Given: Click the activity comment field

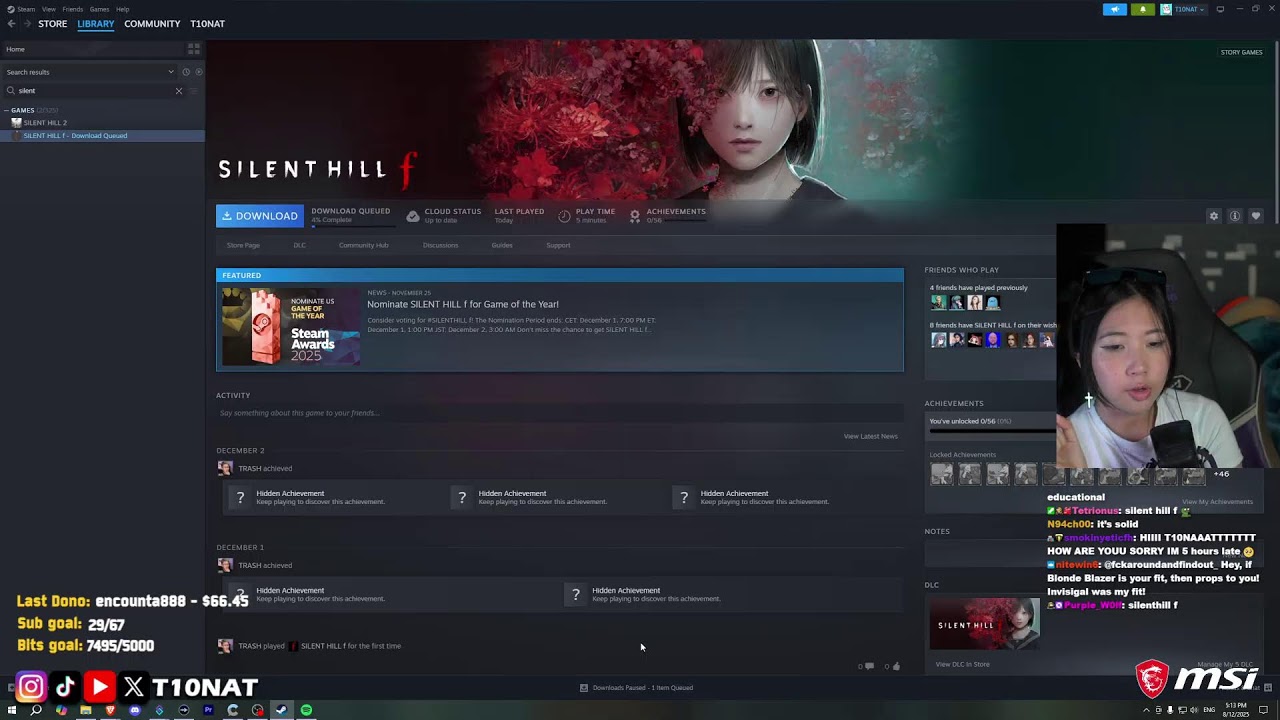Looking at the screenshot, I should coord(558,413).
